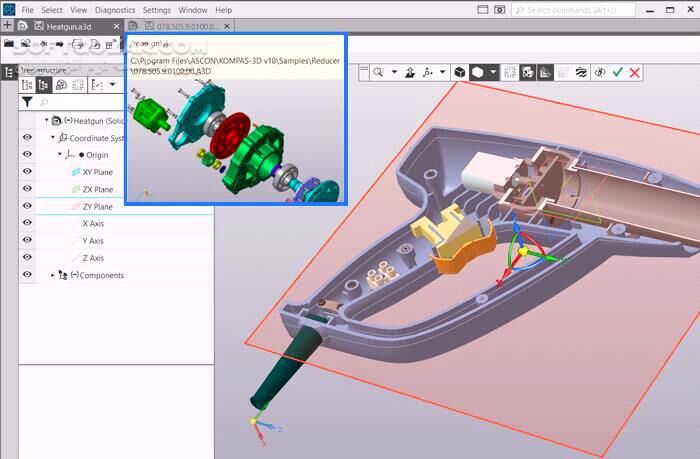
Task: Select the ZY Plane in the tree
Action: tap(96, 207)
